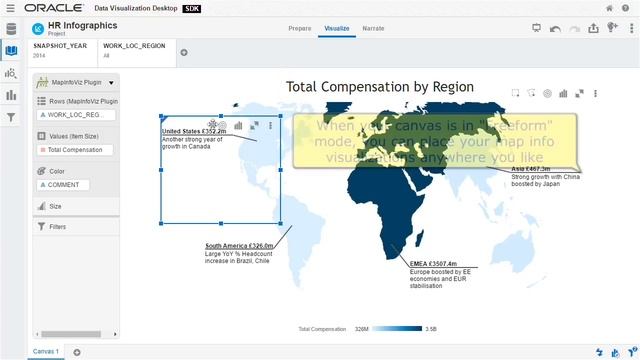Viewport: 640px width, 360px height.
Task: Open the Data Elements database icon
Action: pyautogui.click(x=11, y=29)
